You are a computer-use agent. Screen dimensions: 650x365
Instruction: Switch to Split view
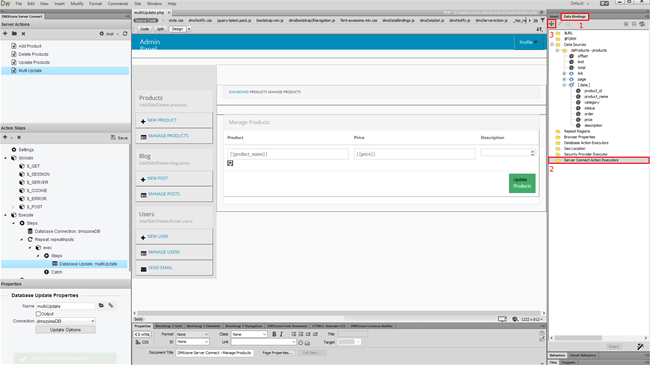click(x=160, y=29)
